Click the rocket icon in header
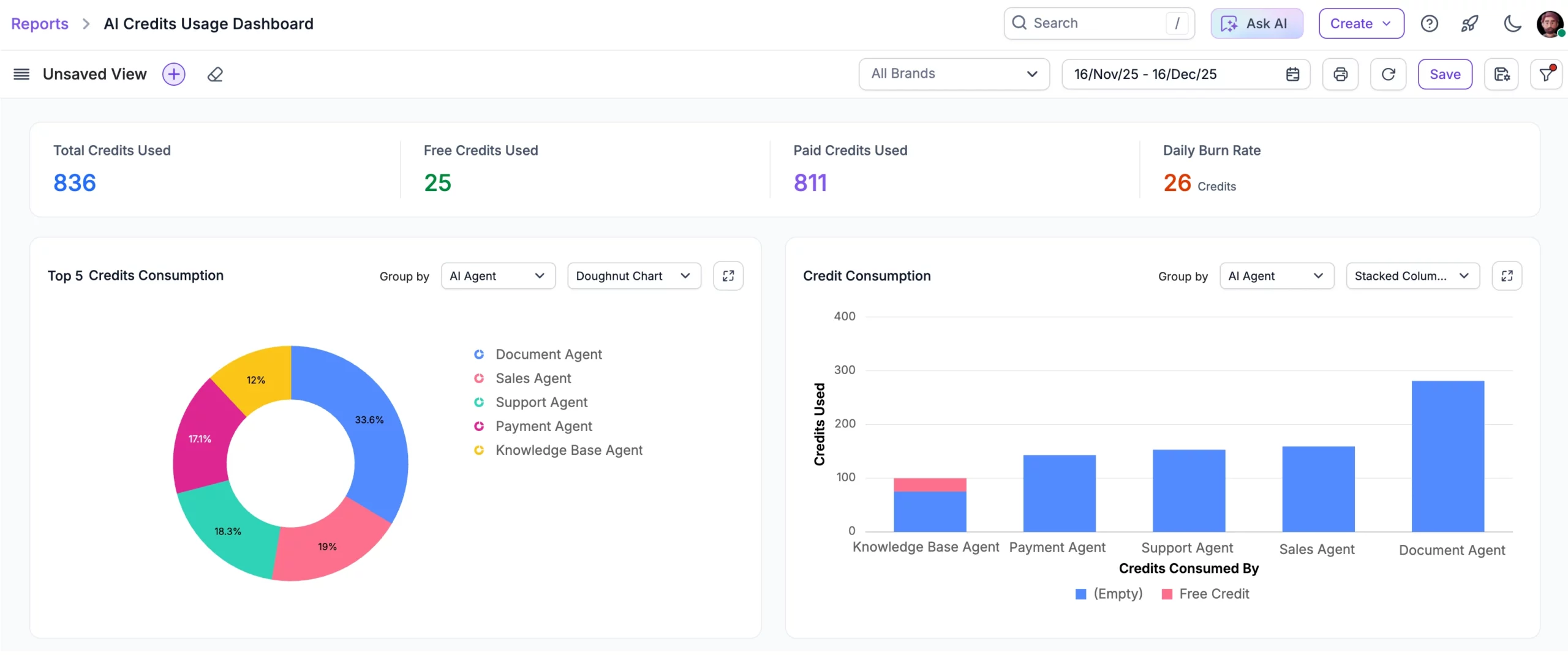 [1469, 24]
